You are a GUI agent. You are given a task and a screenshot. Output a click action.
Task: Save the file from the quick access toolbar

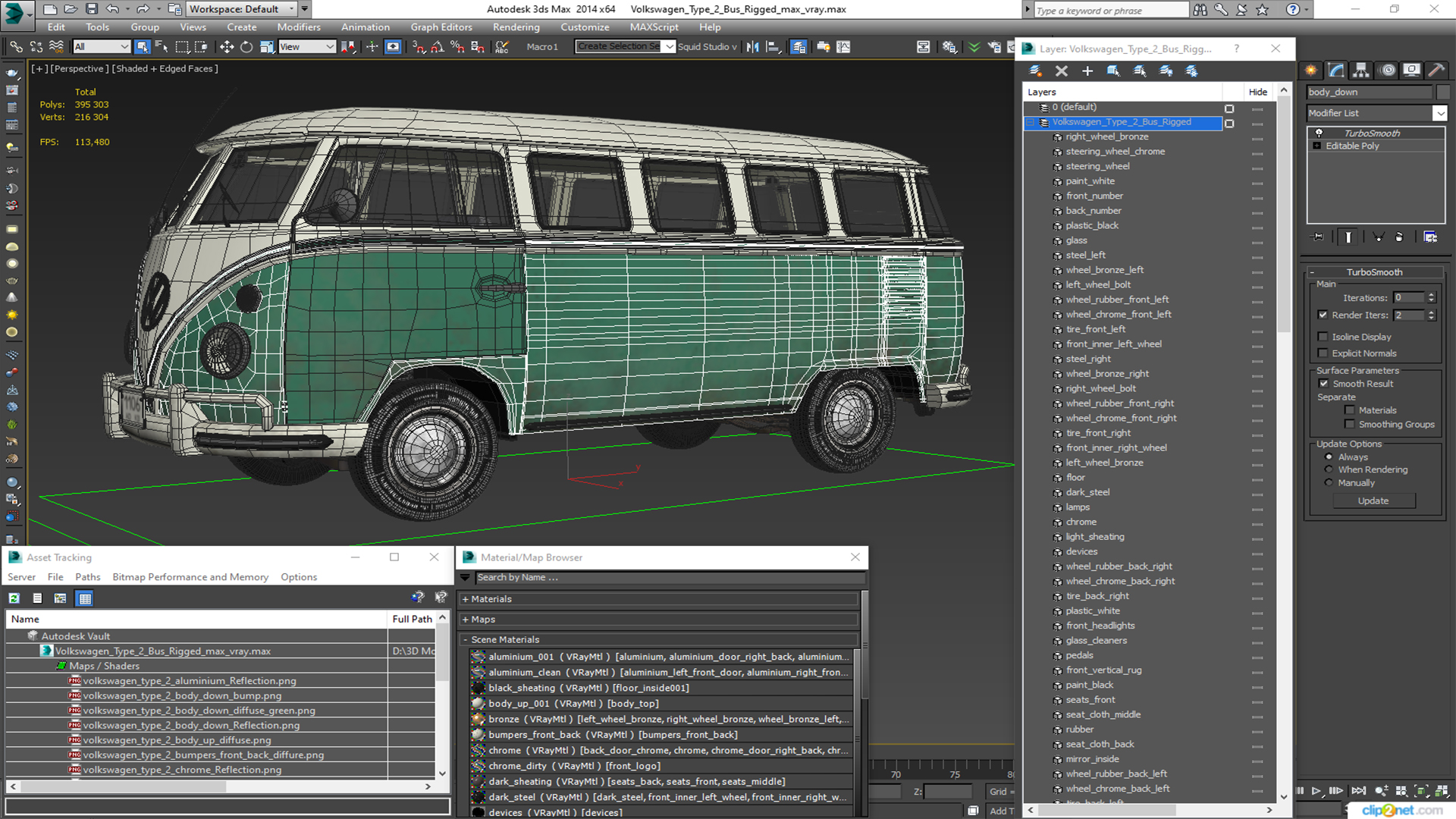[91, 9]
